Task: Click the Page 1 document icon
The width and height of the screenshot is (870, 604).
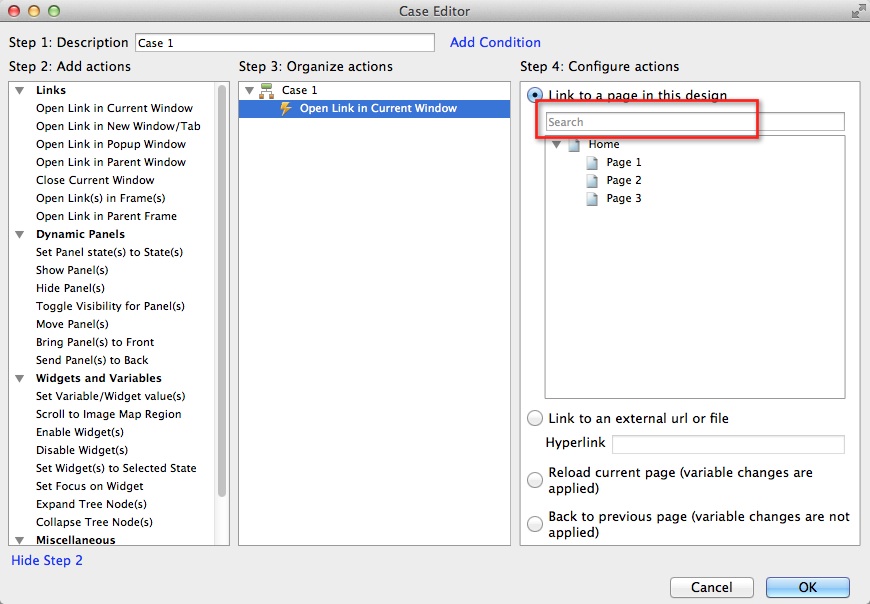Action: (593, 162)
